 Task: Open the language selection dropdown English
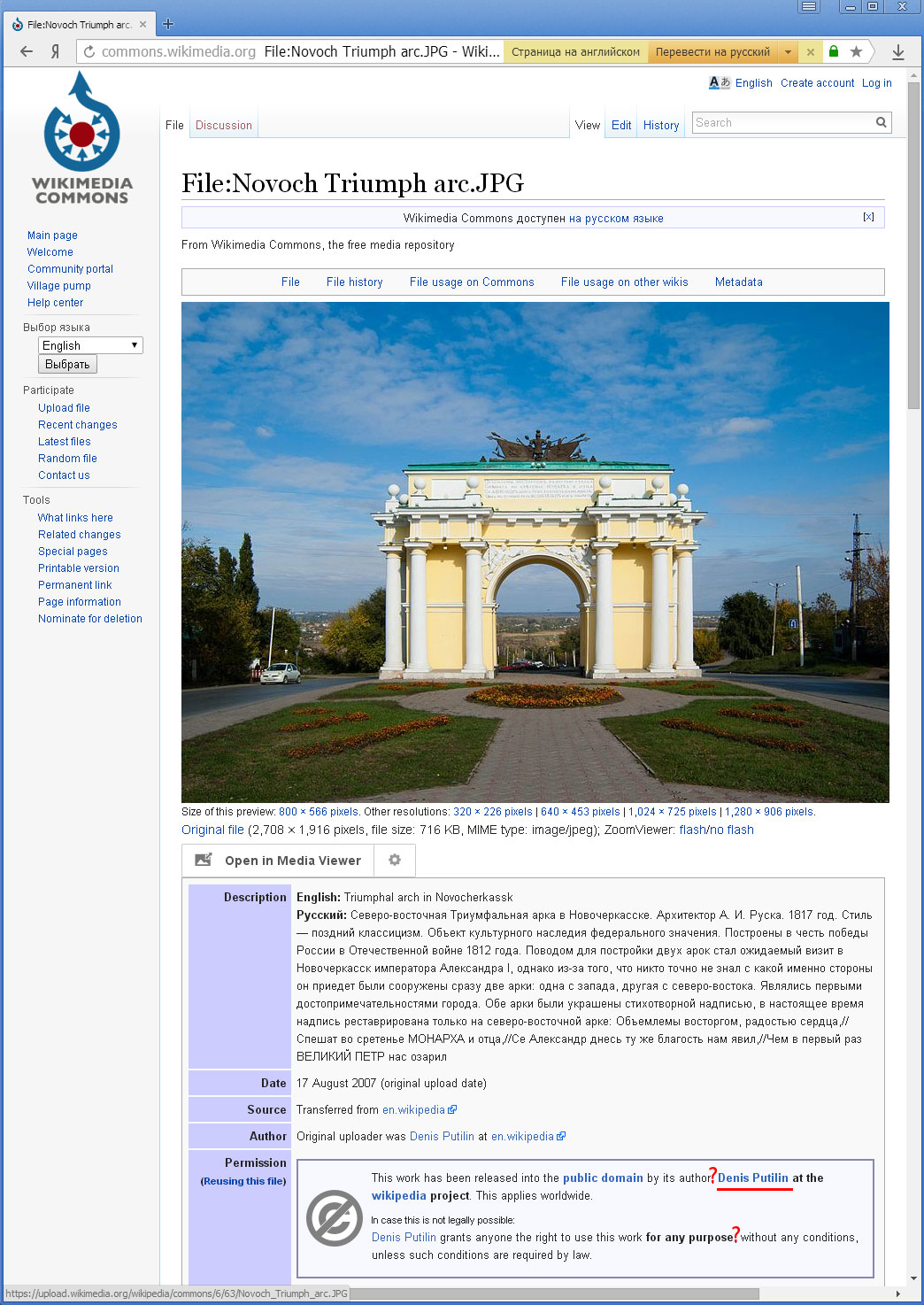90,345
